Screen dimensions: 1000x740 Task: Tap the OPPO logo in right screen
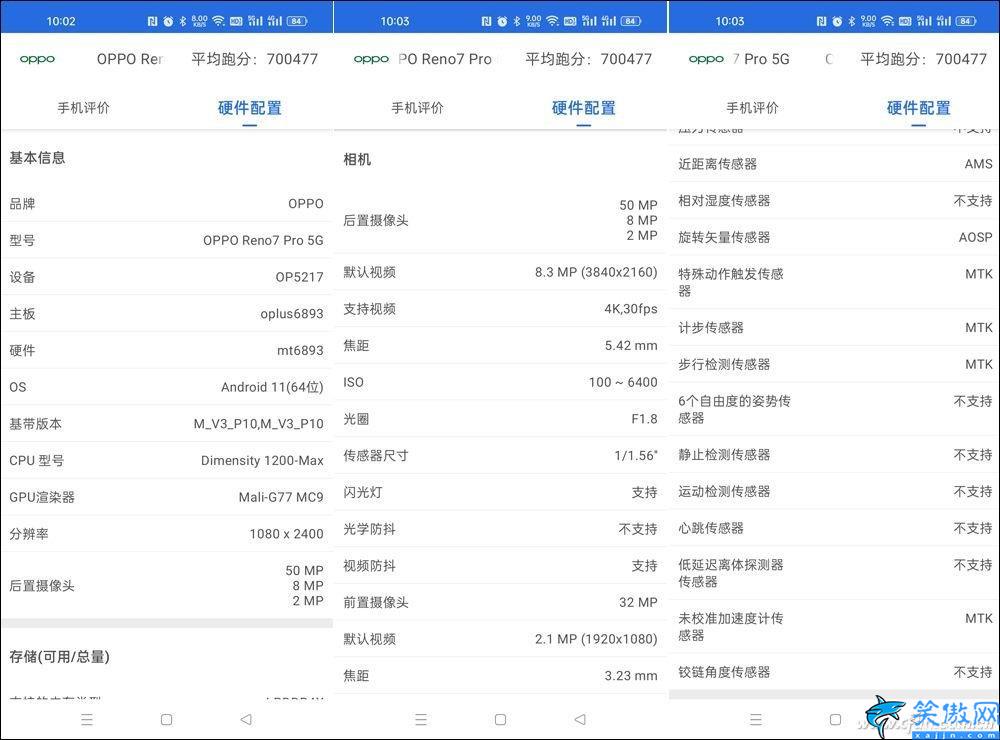tap(706, 59)
